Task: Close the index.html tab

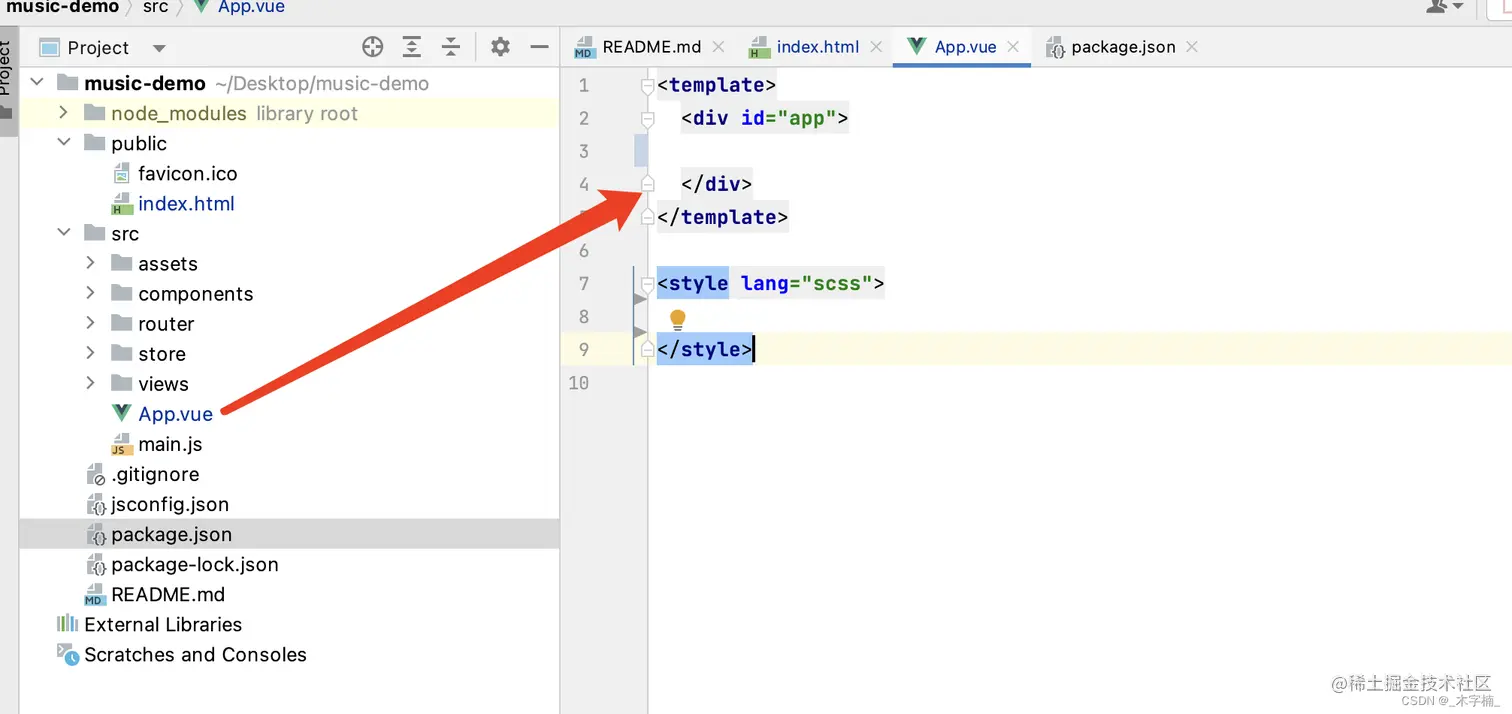Action: [x=876, y=47]
